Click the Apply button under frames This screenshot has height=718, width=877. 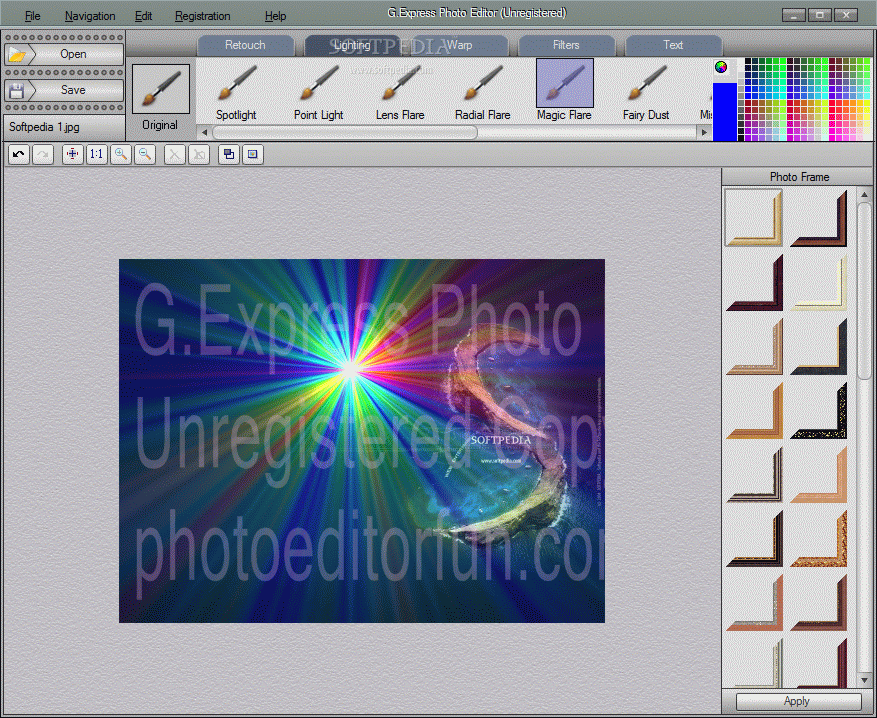[798, 701]
